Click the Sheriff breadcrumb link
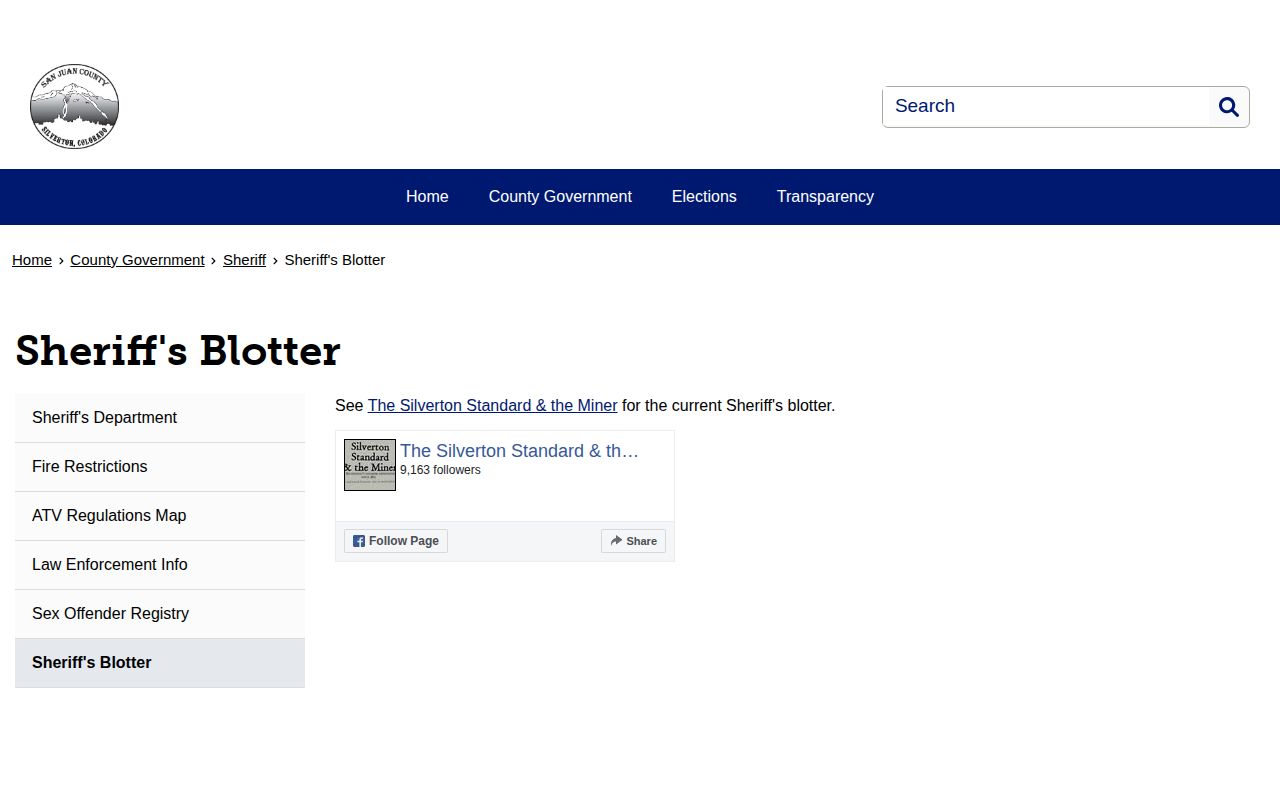1280x800 pixels. click(244, 260)
